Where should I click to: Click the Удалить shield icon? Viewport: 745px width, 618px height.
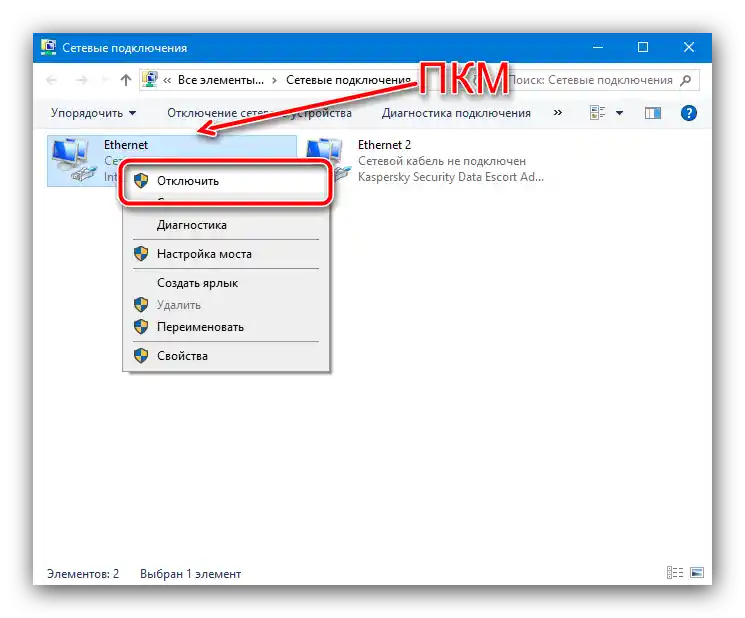point(141,304)
